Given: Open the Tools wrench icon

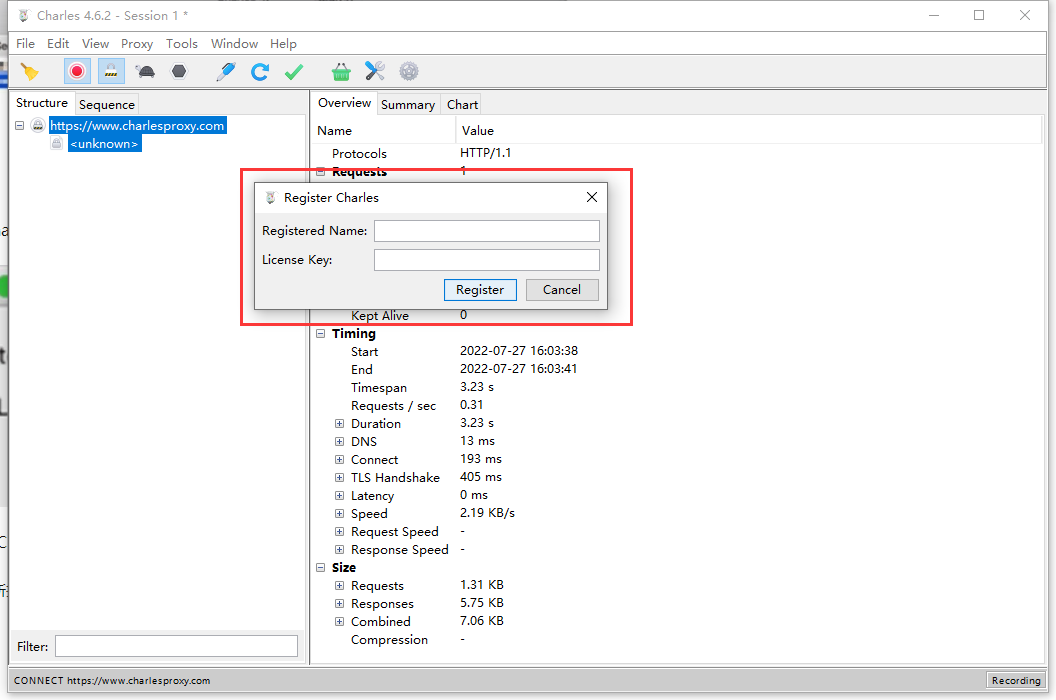Looking at the screenshot, I should click(374, 71).
